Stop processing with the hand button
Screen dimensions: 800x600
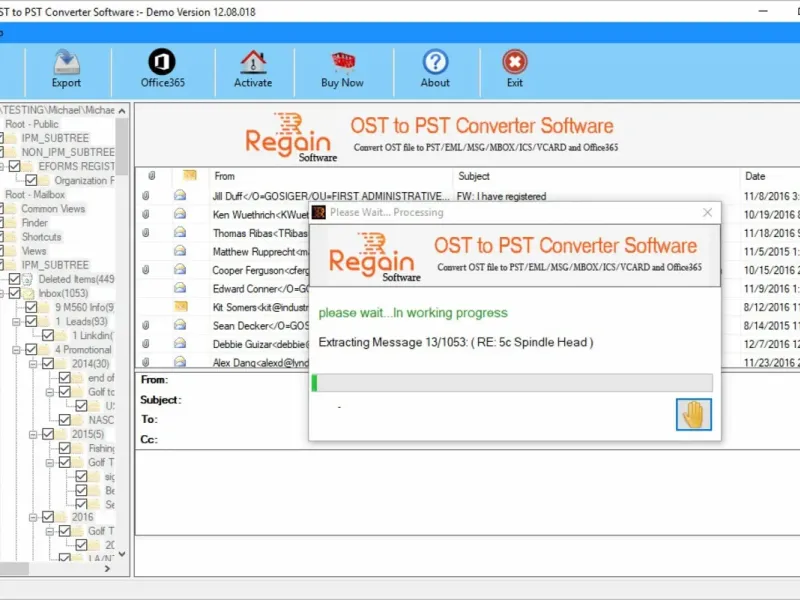(x=693, y=414)
